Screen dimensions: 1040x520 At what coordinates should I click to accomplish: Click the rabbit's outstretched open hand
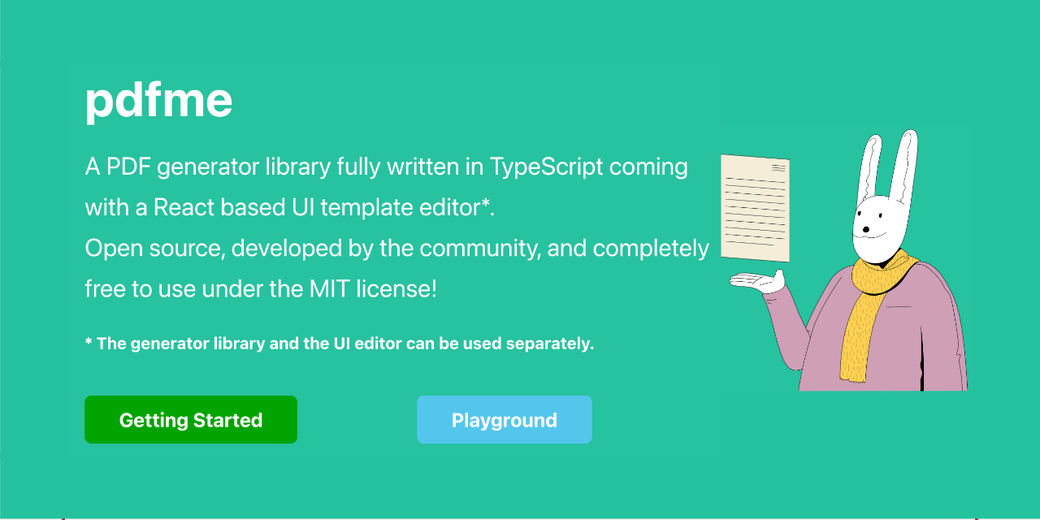pyautogui.click(x=757, y=281)
